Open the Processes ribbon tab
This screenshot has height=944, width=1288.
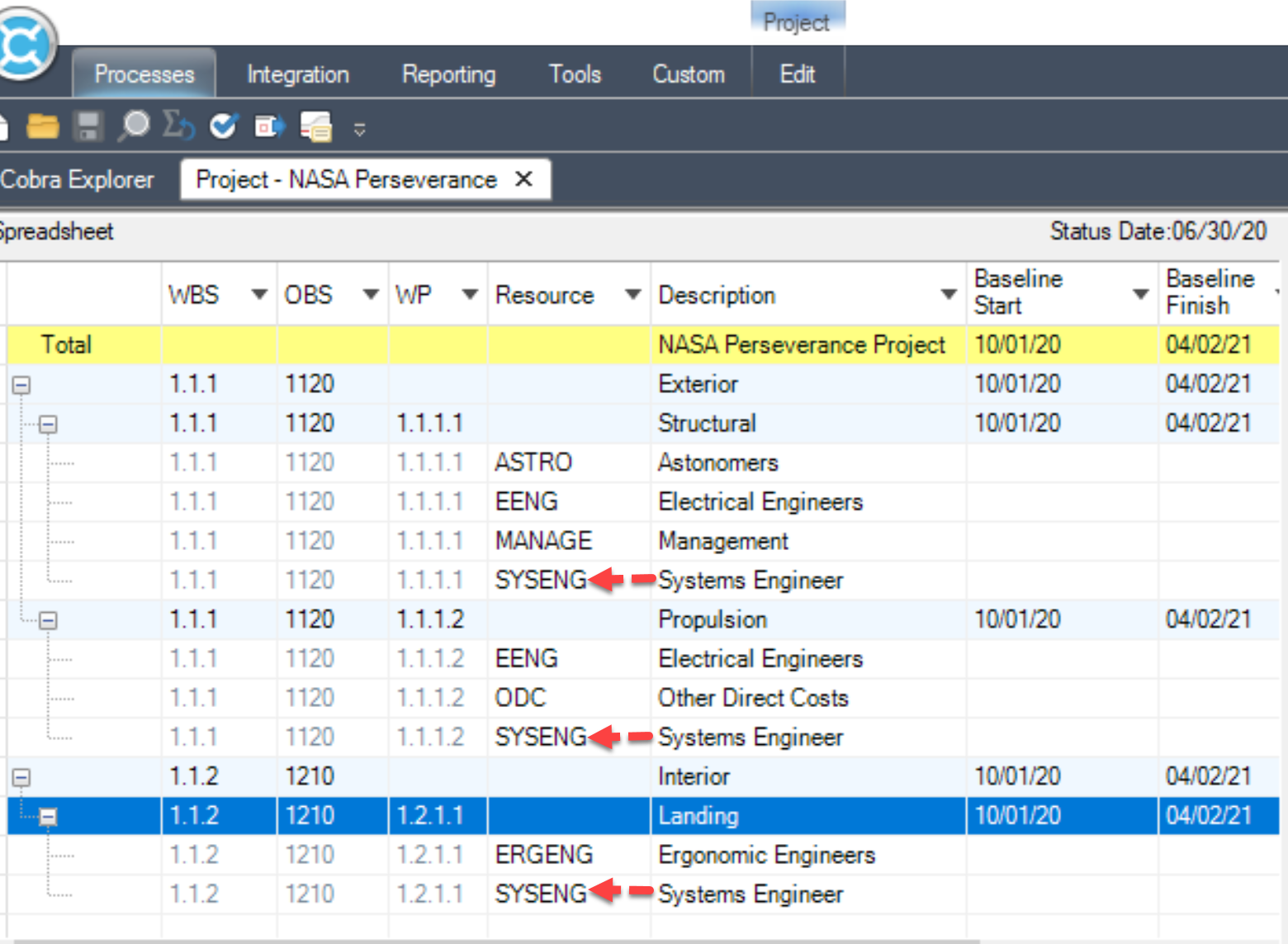pyautogui.click(x=144, y=74)
